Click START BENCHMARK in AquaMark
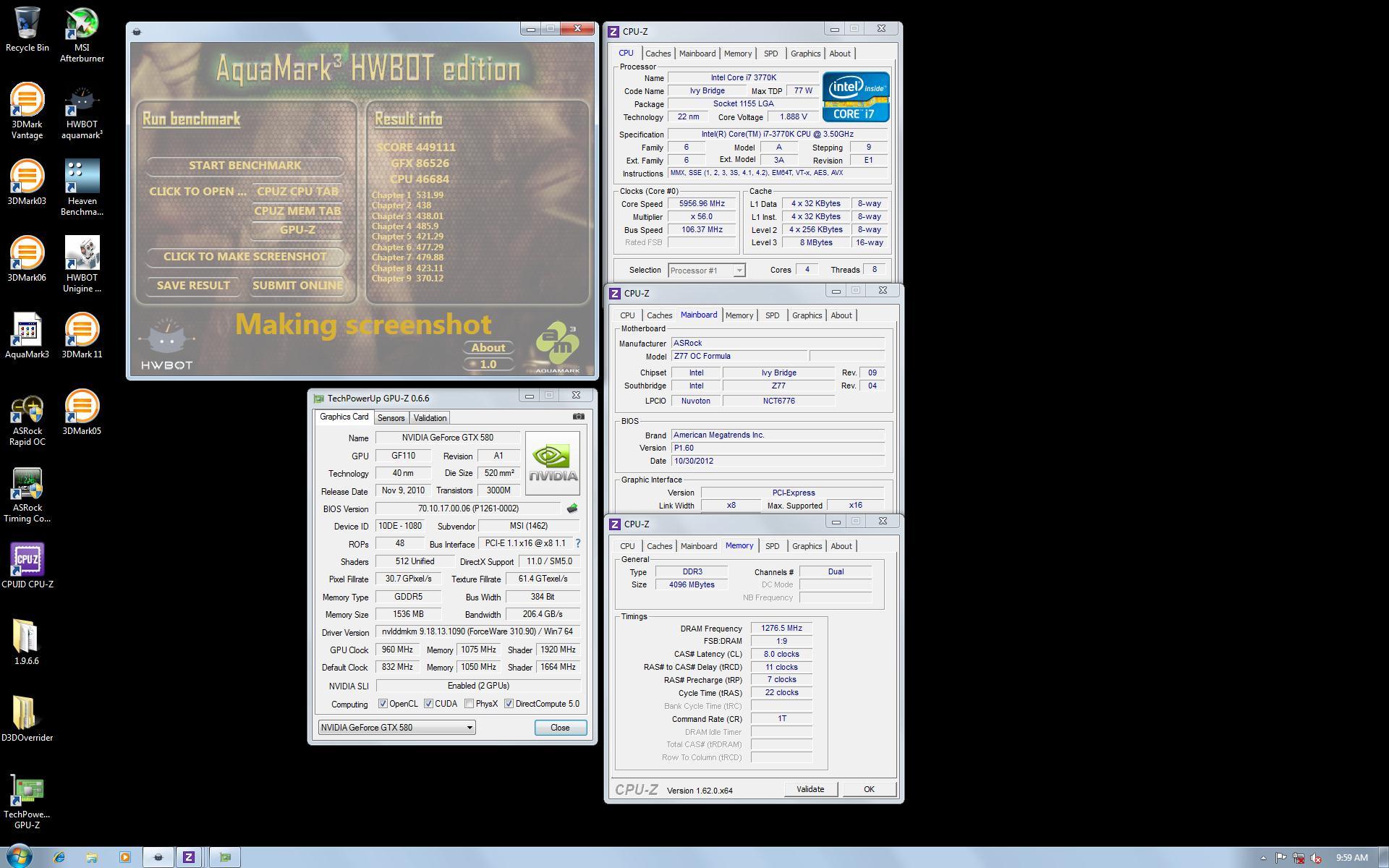The height and width of the screenshot is (868, 1389). coord(245,166)
